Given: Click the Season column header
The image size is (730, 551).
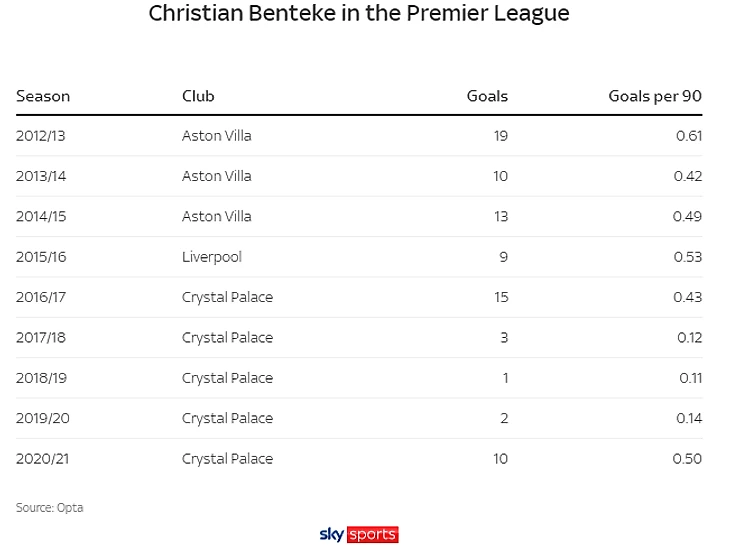Looking at the screenshot, I should [43, 96].
